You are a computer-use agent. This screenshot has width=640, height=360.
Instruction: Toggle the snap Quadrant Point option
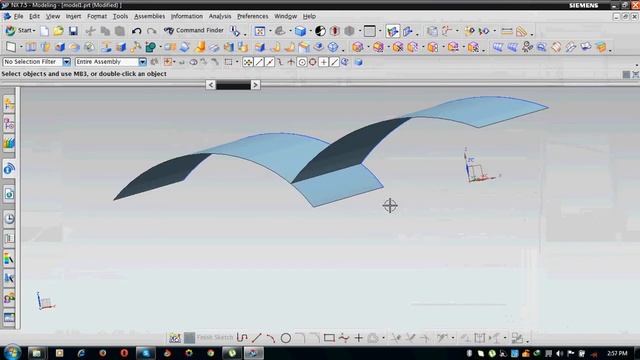click(313, 62)
